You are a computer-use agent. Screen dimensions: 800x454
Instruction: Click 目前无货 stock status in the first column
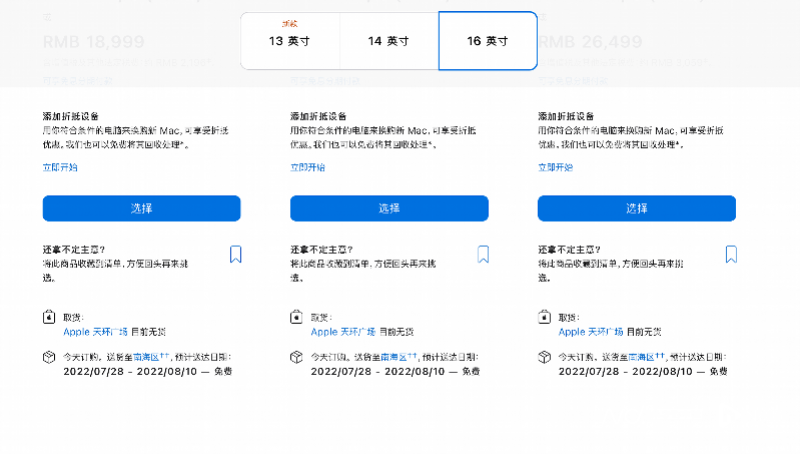[x=148, y=332]
